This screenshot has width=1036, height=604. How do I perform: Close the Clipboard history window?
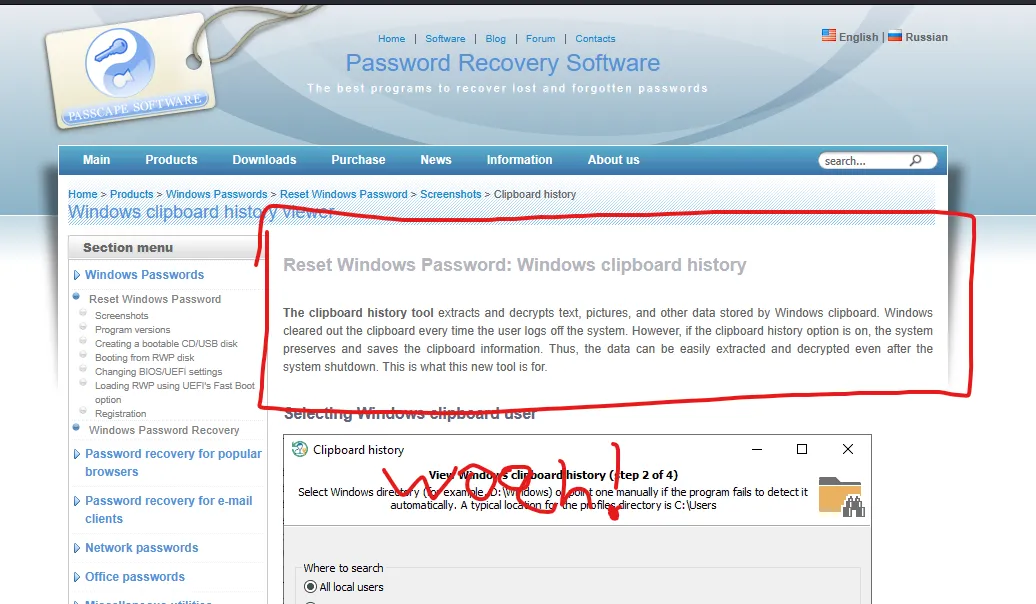848,449
